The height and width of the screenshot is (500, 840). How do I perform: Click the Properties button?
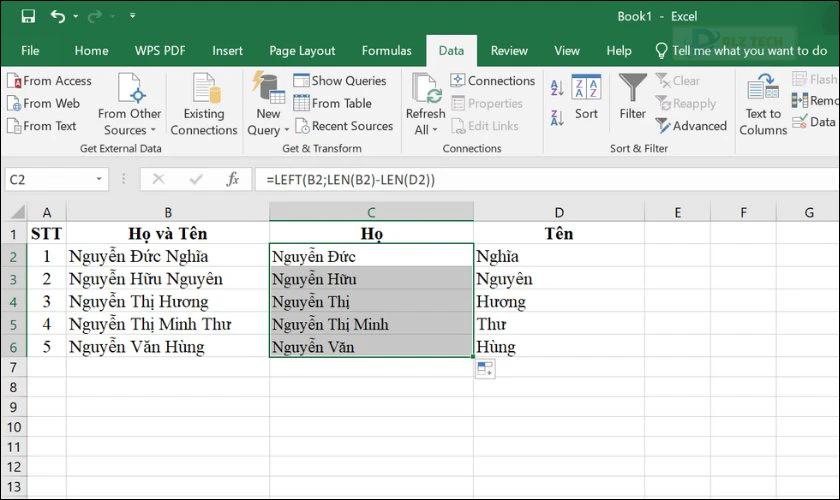point(487,103)
